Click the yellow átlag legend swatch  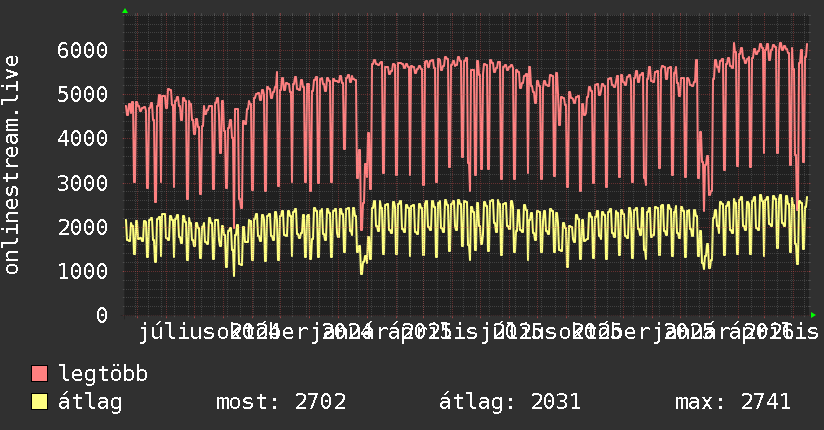(x=39, y=402)
